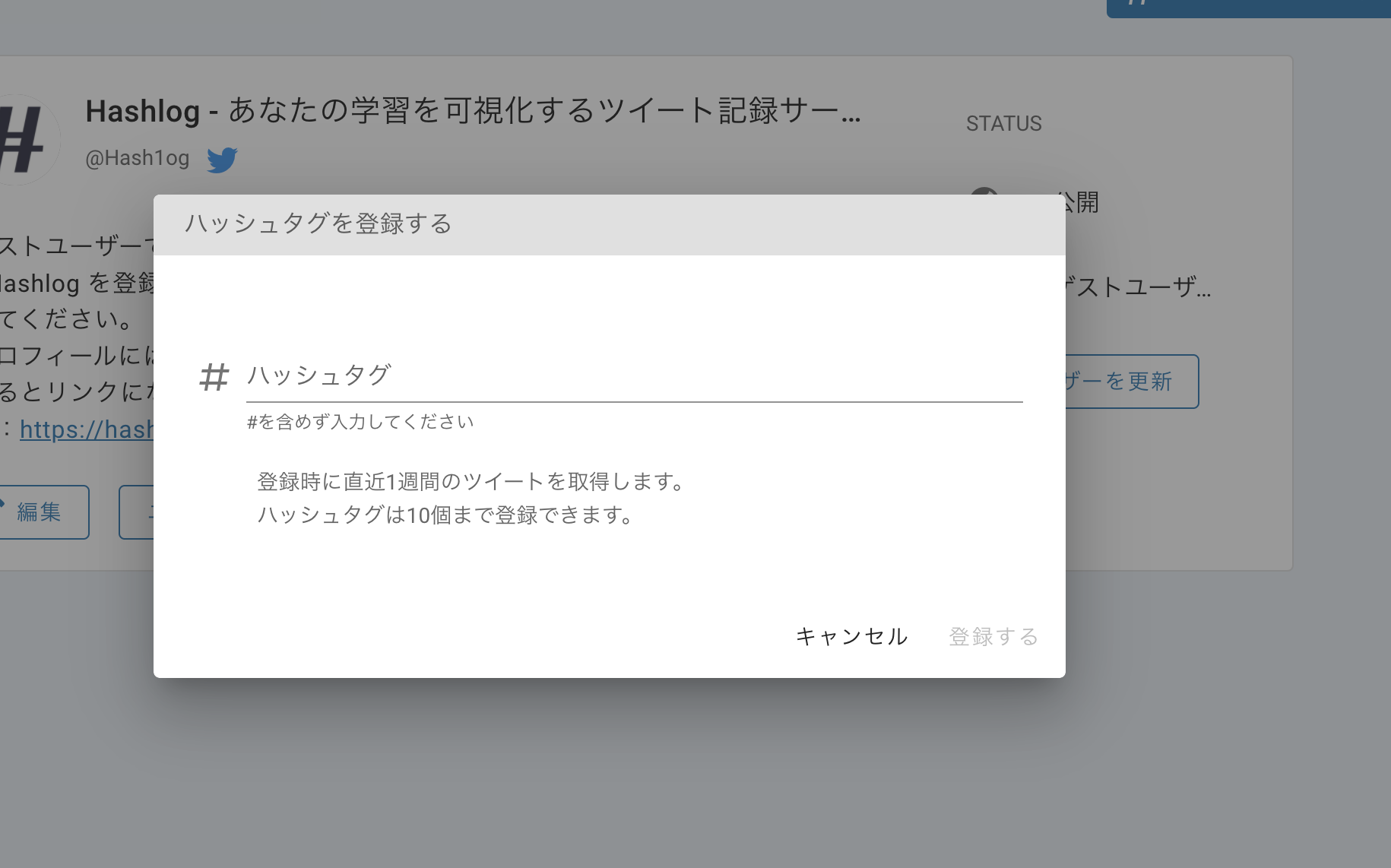Click the Hashlog profile avatar logo
This screenshot has height=868, width=1391.
click(x=26, y=139)
